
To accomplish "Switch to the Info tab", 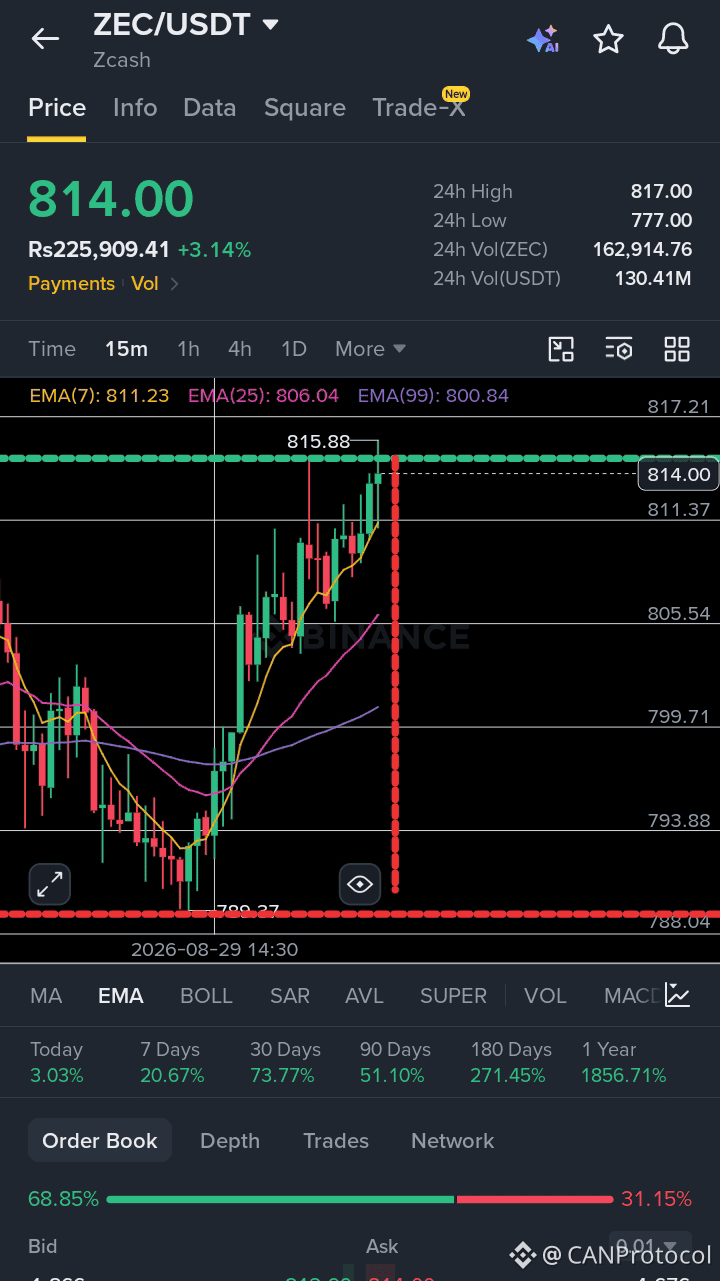I will 135,108.
